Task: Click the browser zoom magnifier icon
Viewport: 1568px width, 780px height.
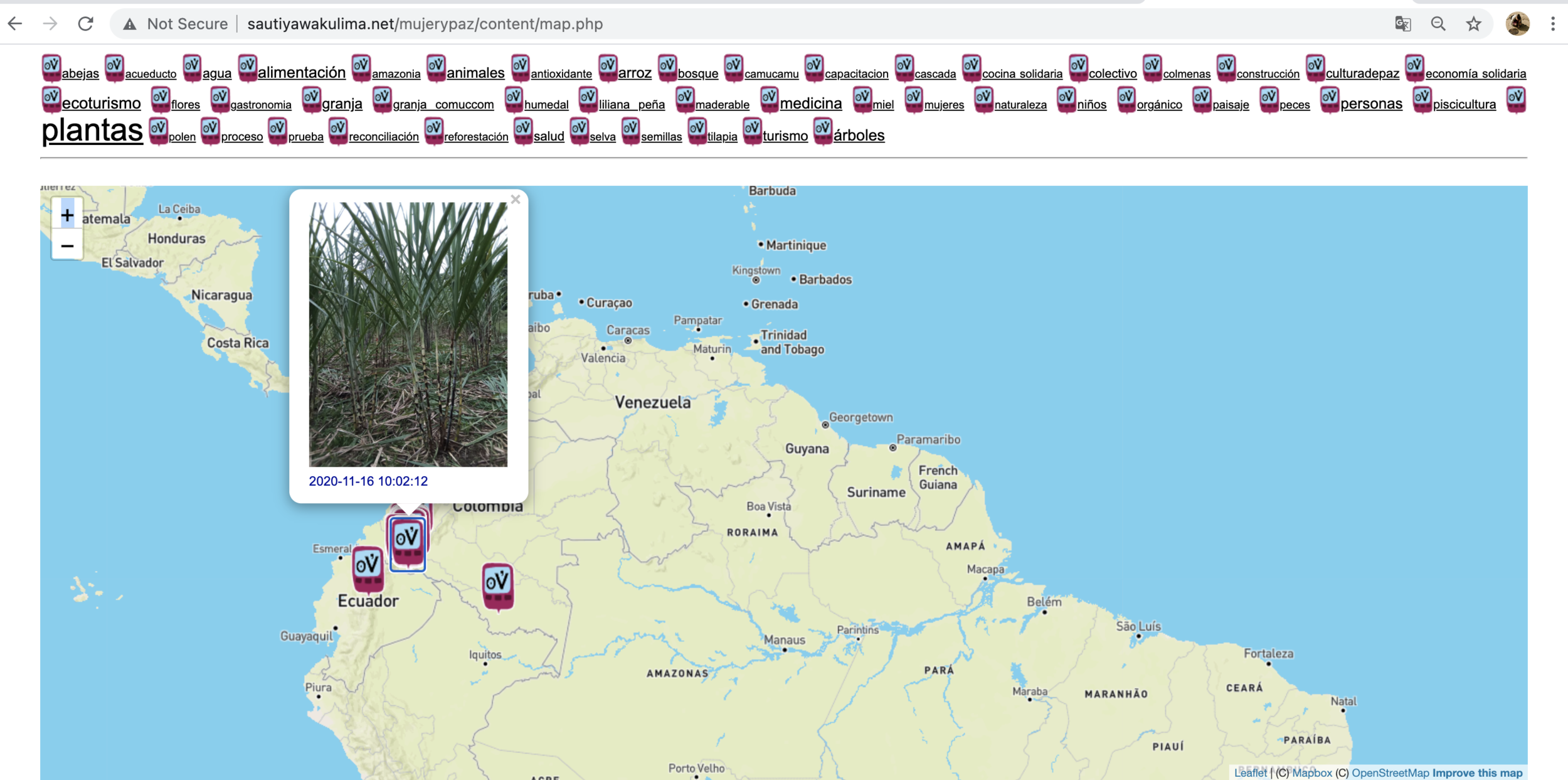Action: [x=1438, y=24]
